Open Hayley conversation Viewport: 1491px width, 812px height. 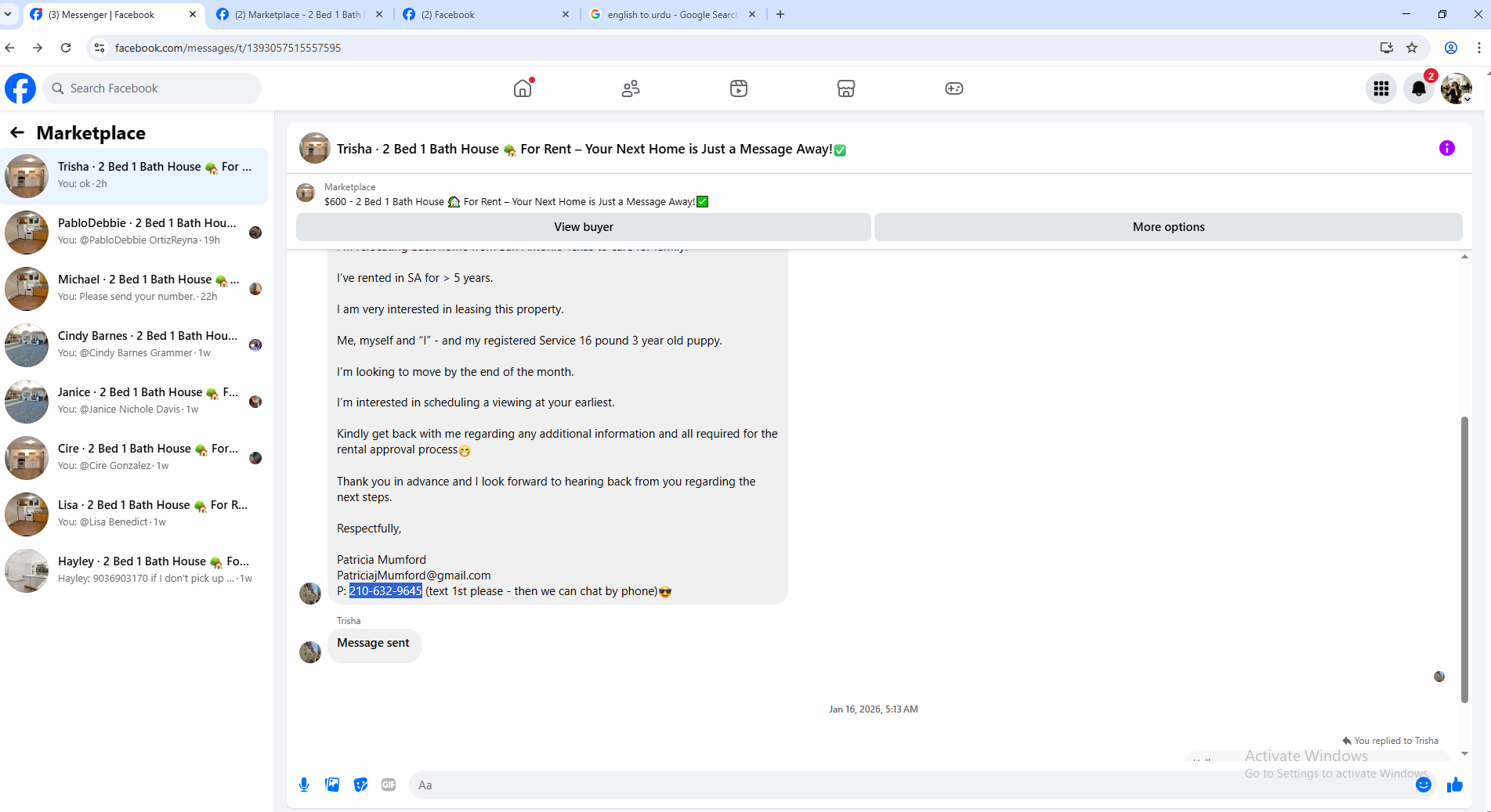click(135, 571)
